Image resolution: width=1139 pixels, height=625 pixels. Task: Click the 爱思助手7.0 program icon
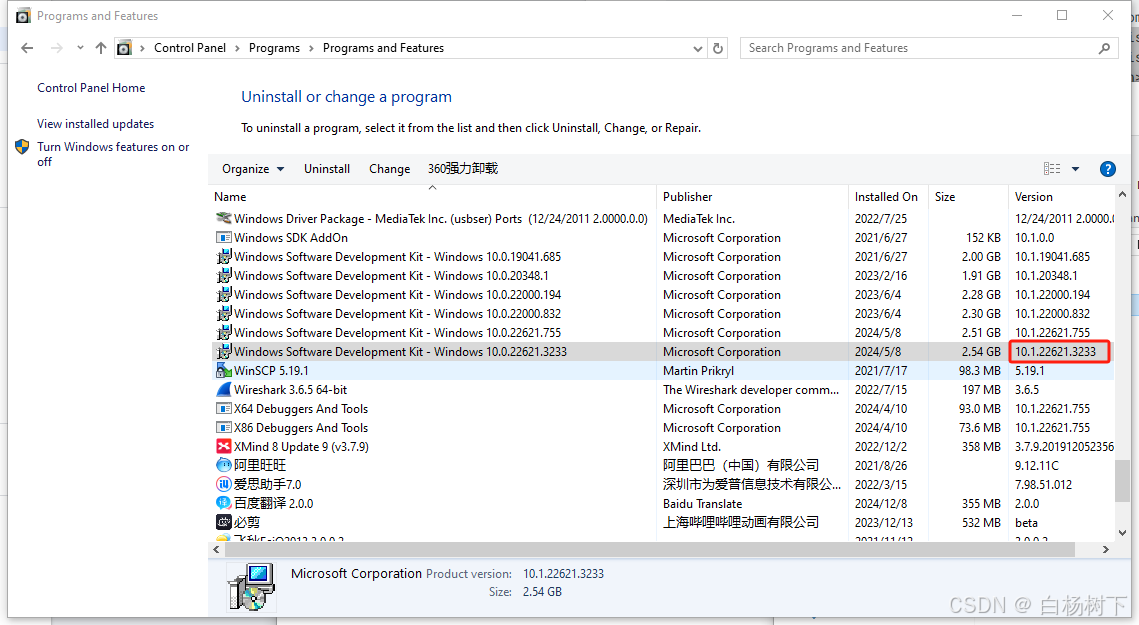(224, 484)
